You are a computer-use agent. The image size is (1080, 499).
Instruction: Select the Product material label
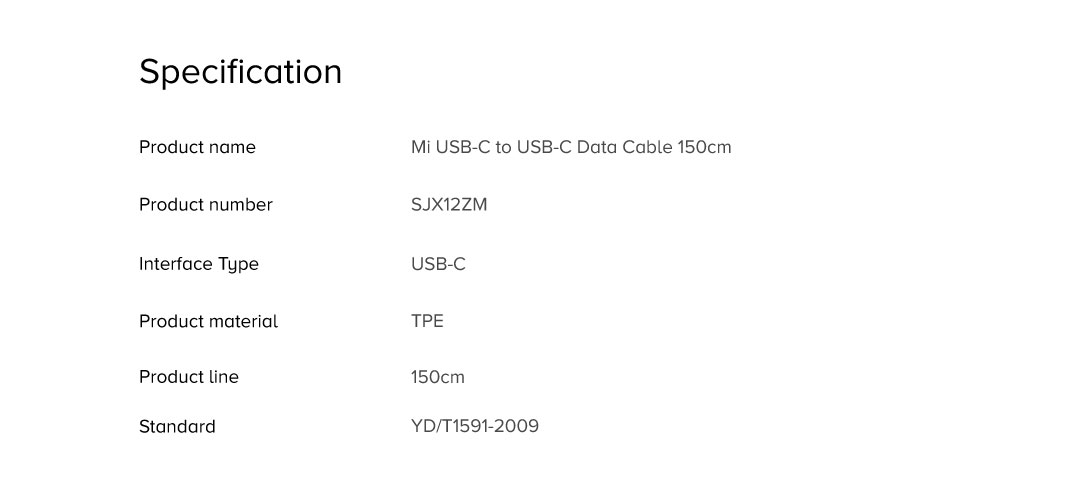208,321
